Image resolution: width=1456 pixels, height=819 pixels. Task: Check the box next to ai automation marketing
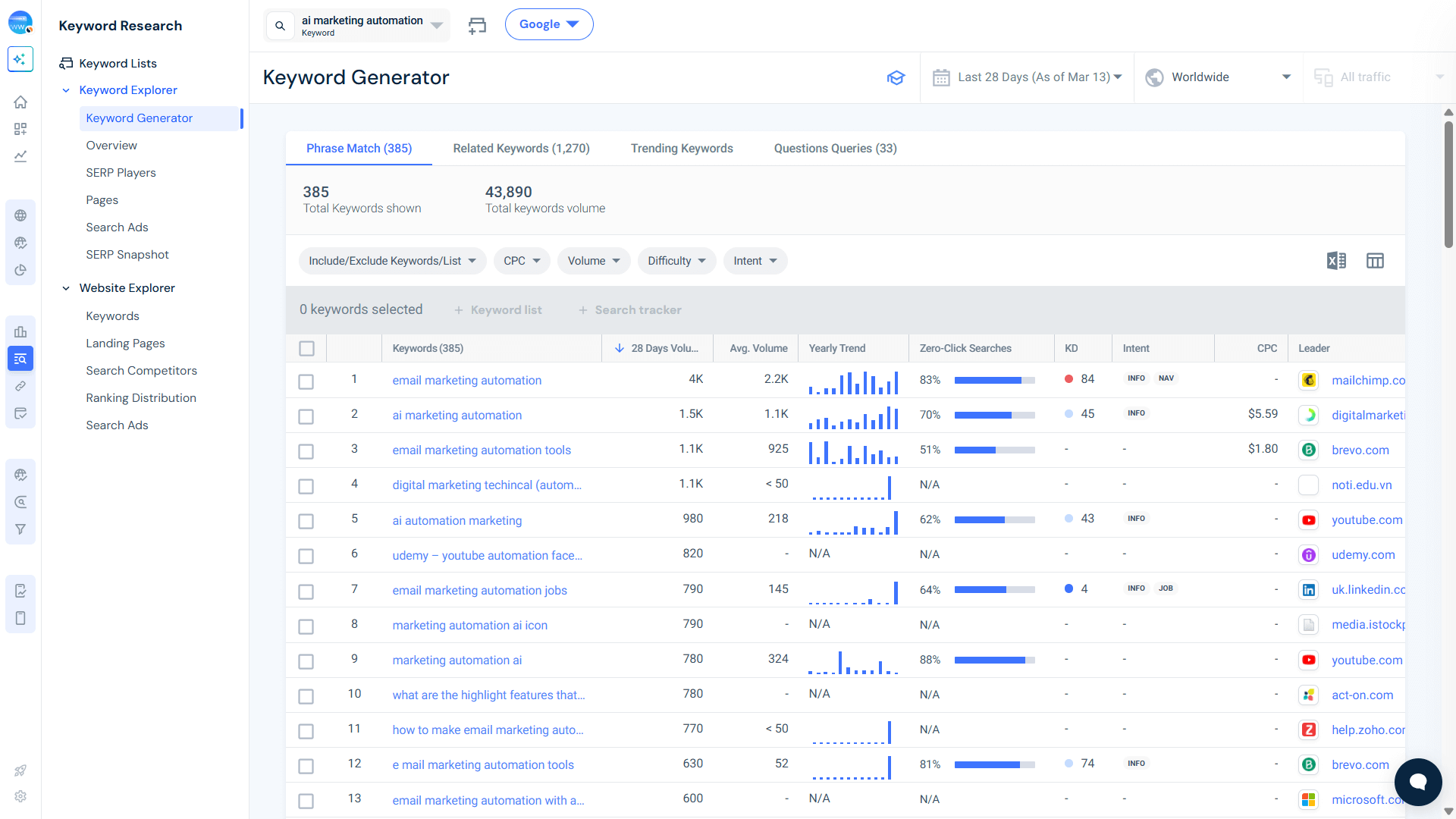click(306, 521)
